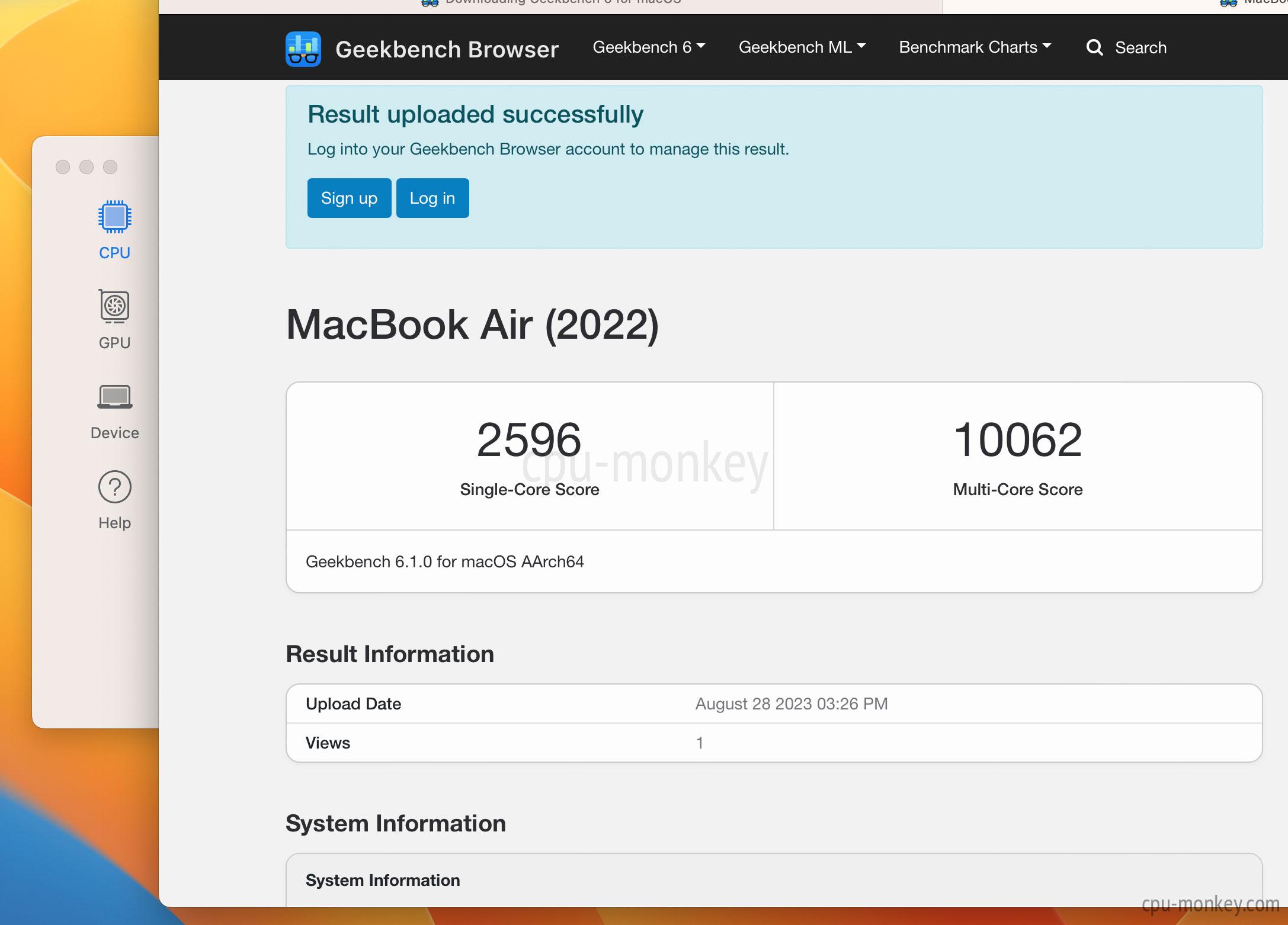Open the Help section
This screenshot has width=1288, height=925.
(114, 500)
